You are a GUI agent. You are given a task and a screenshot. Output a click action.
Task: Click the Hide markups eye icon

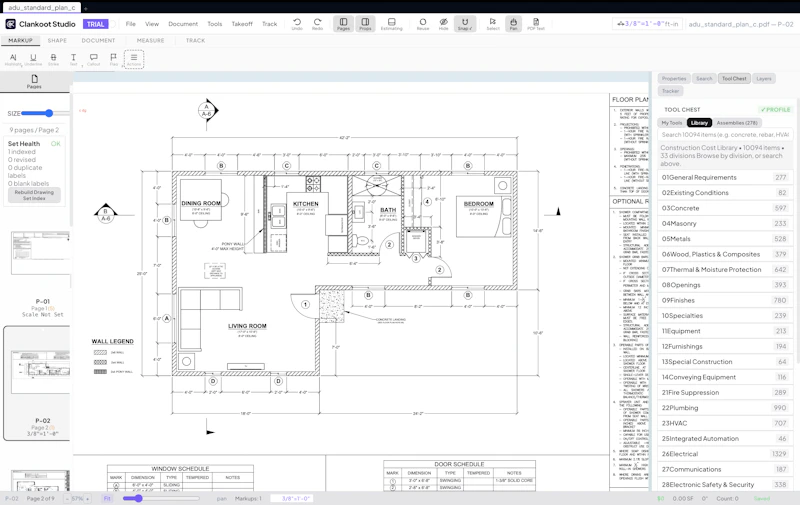coord(443,23)
